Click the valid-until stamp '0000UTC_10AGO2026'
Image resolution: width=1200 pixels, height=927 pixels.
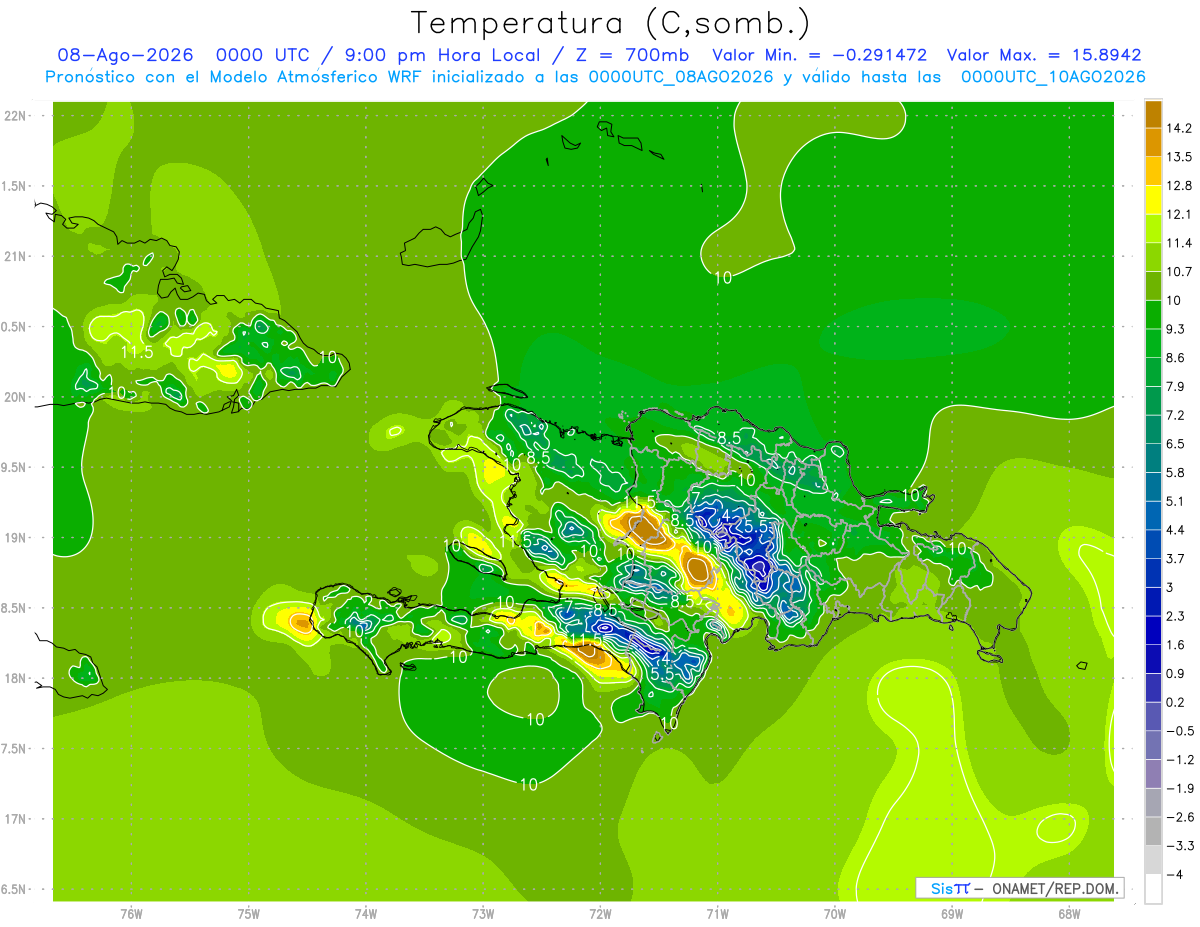(1052, 77)
